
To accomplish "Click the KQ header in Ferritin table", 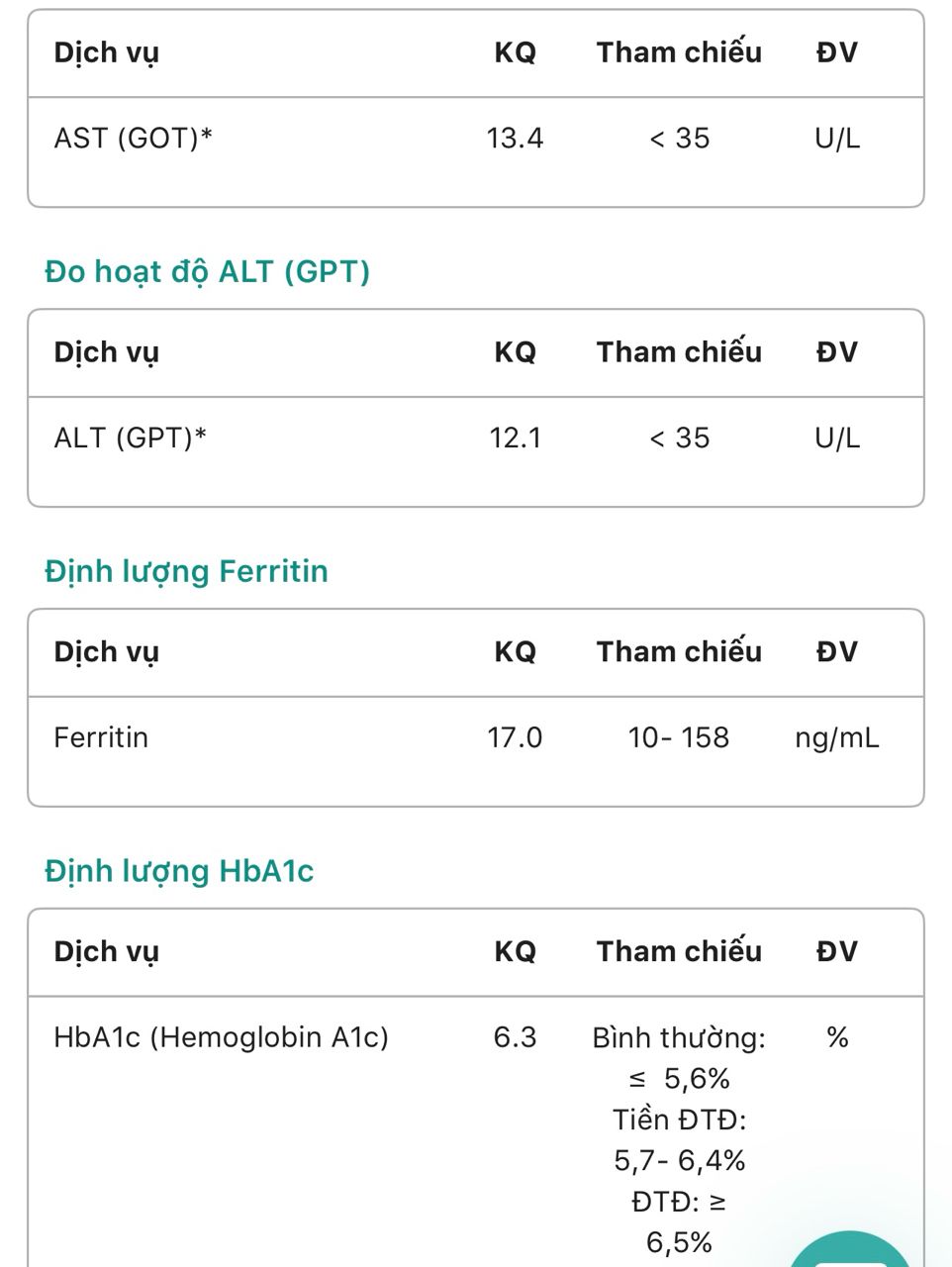I will pos(516,651).
